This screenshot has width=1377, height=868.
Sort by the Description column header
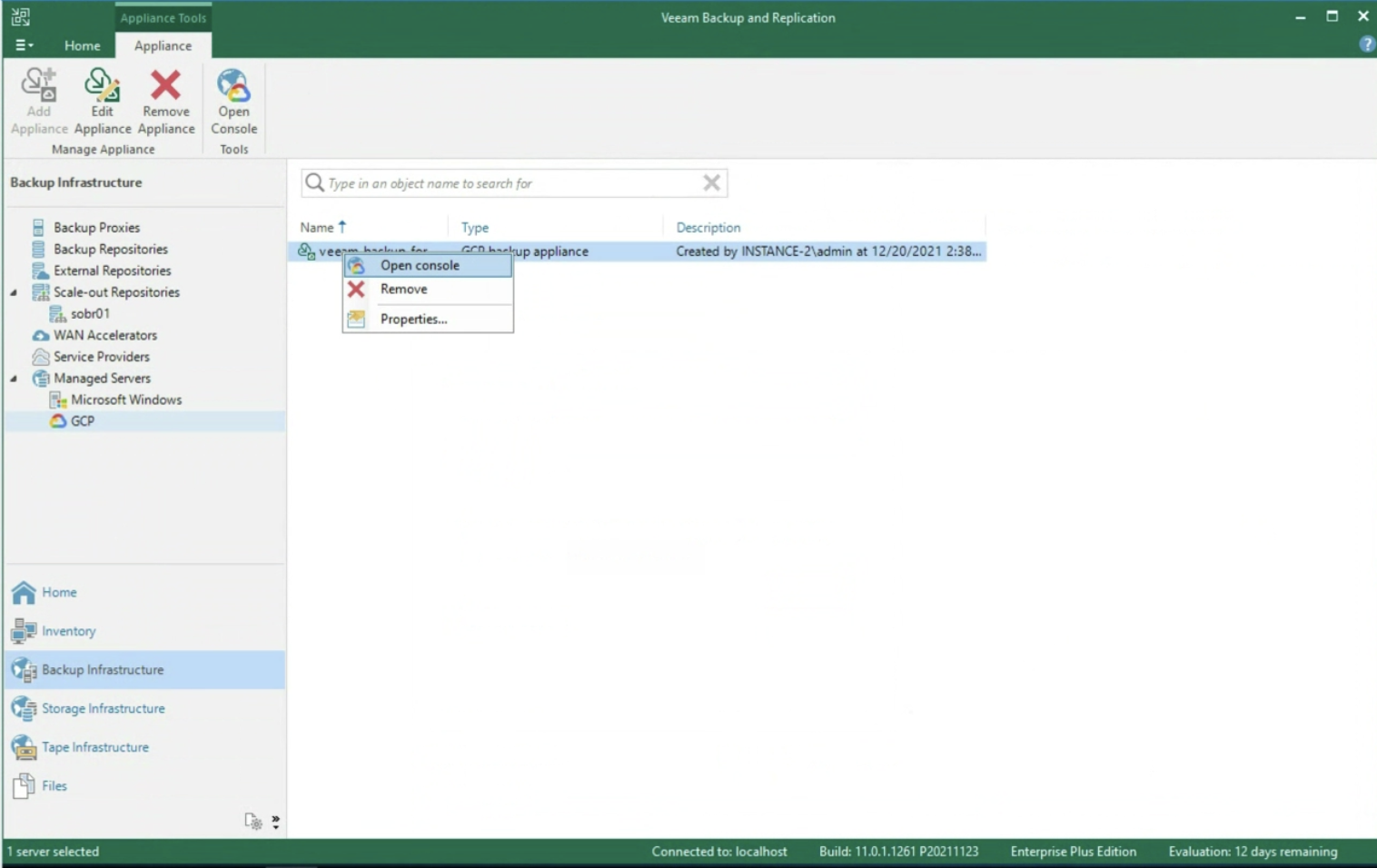click(708, 227)
